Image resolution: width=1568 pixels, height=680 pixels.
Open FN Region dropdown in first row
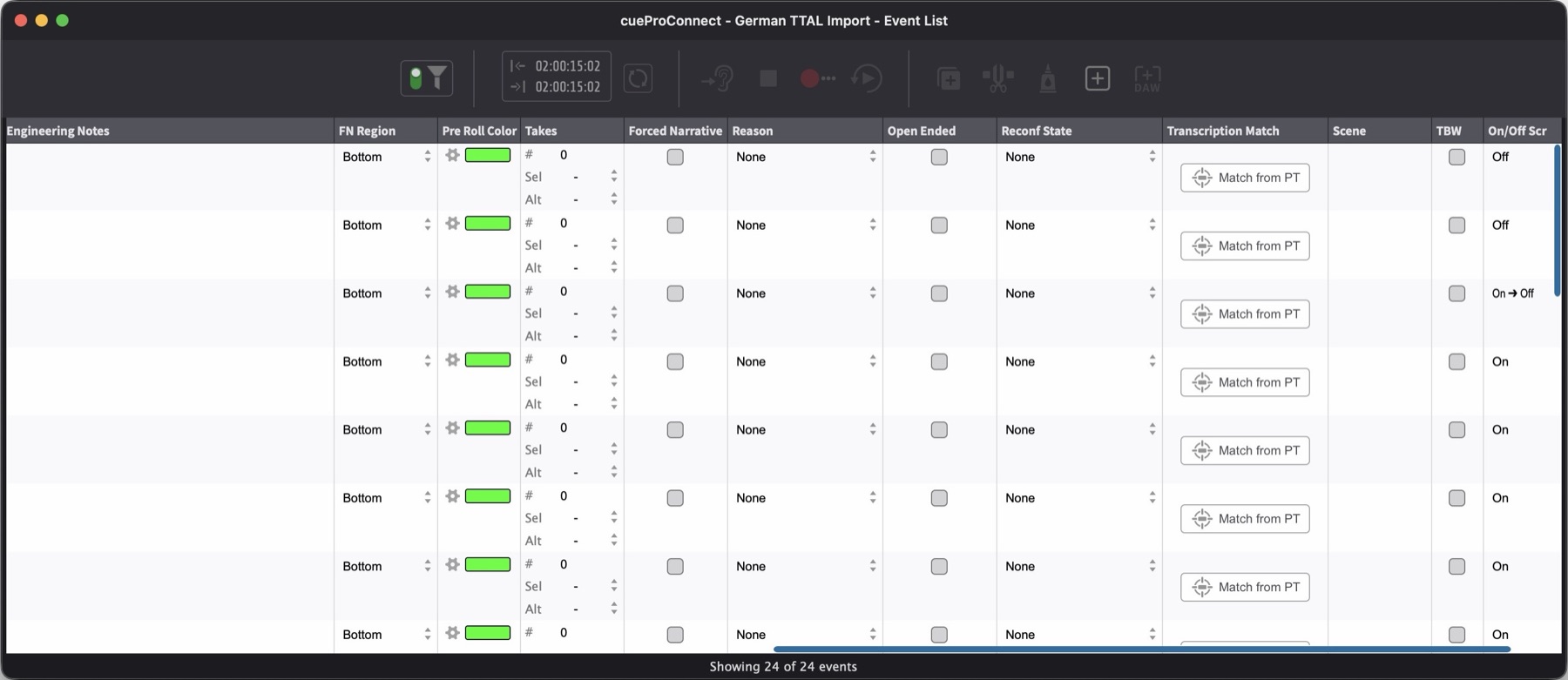click(386, 157)
